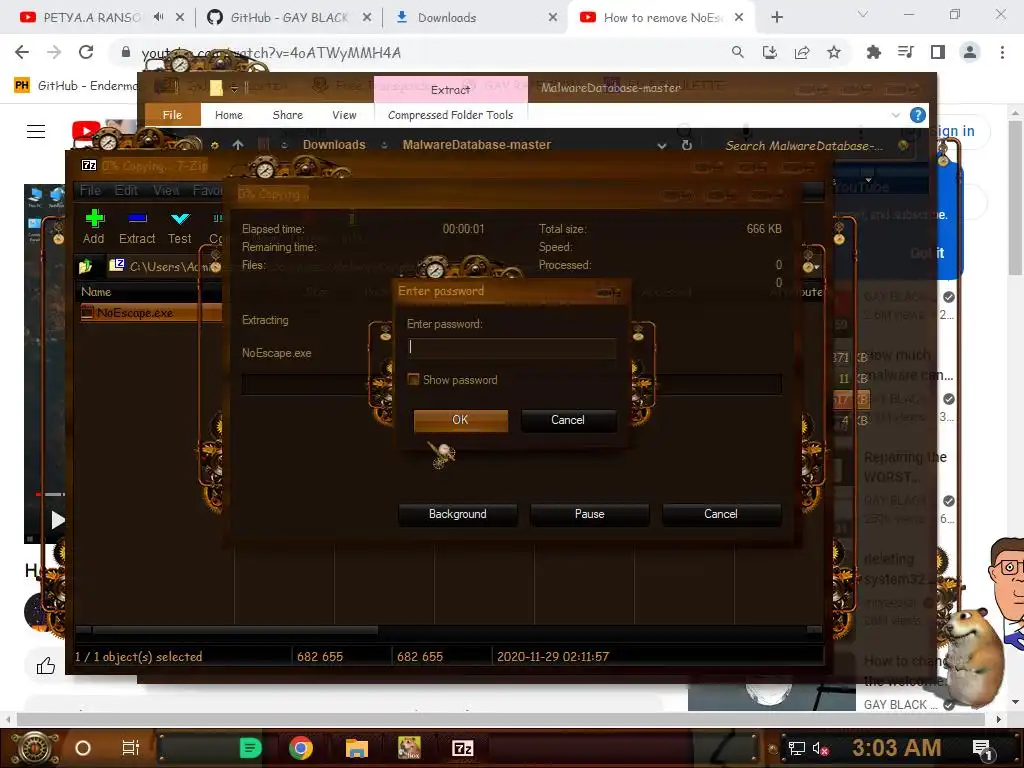The height and width of the screenshot is (768, 1024).
Task: Open the Explorer File tab
Action: click(x=172, y=115)
